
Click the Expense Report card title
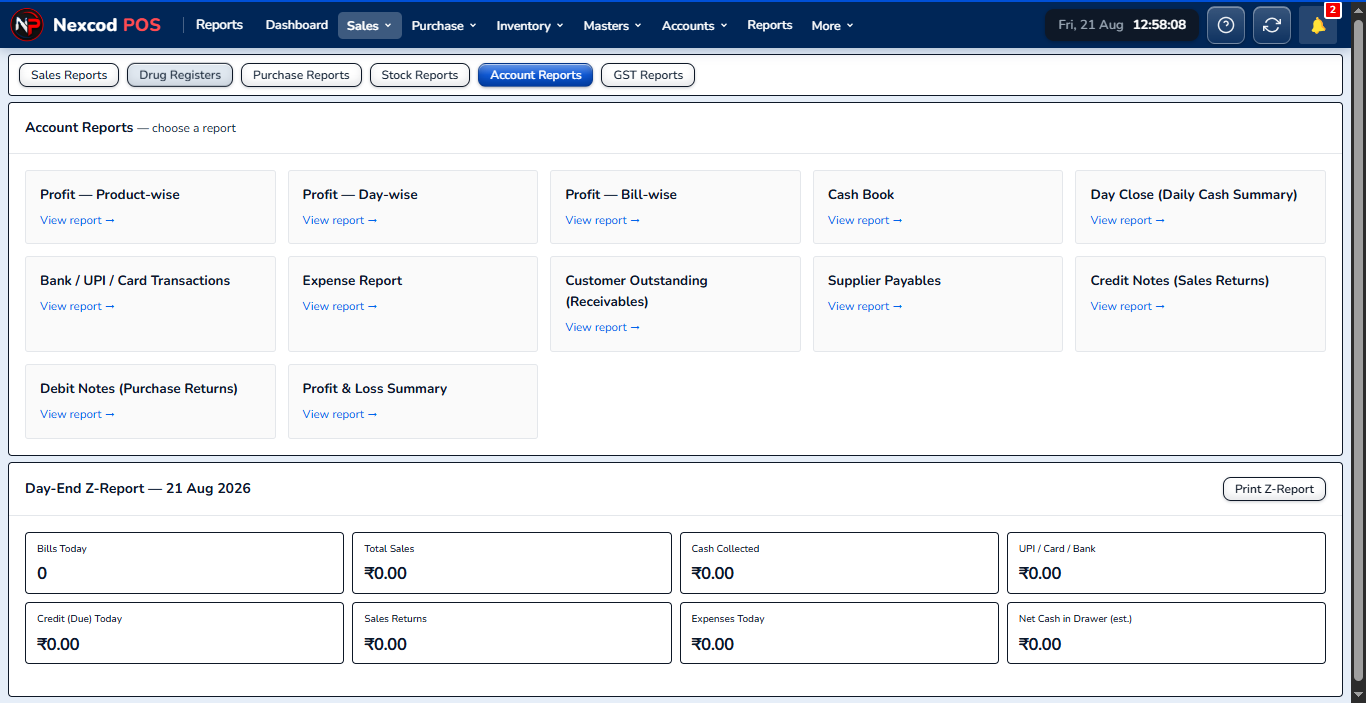click(352, 280)
